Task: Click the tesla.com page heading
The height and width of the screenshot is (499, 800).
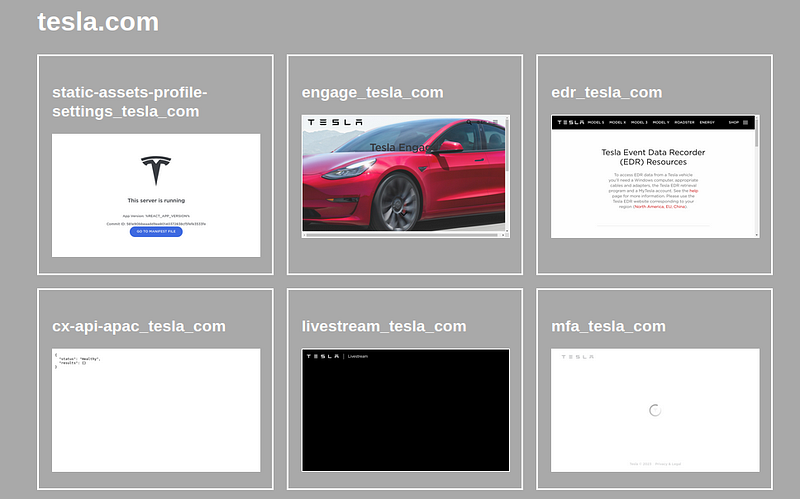Action: pyautogui.click(x=98, y=22)
